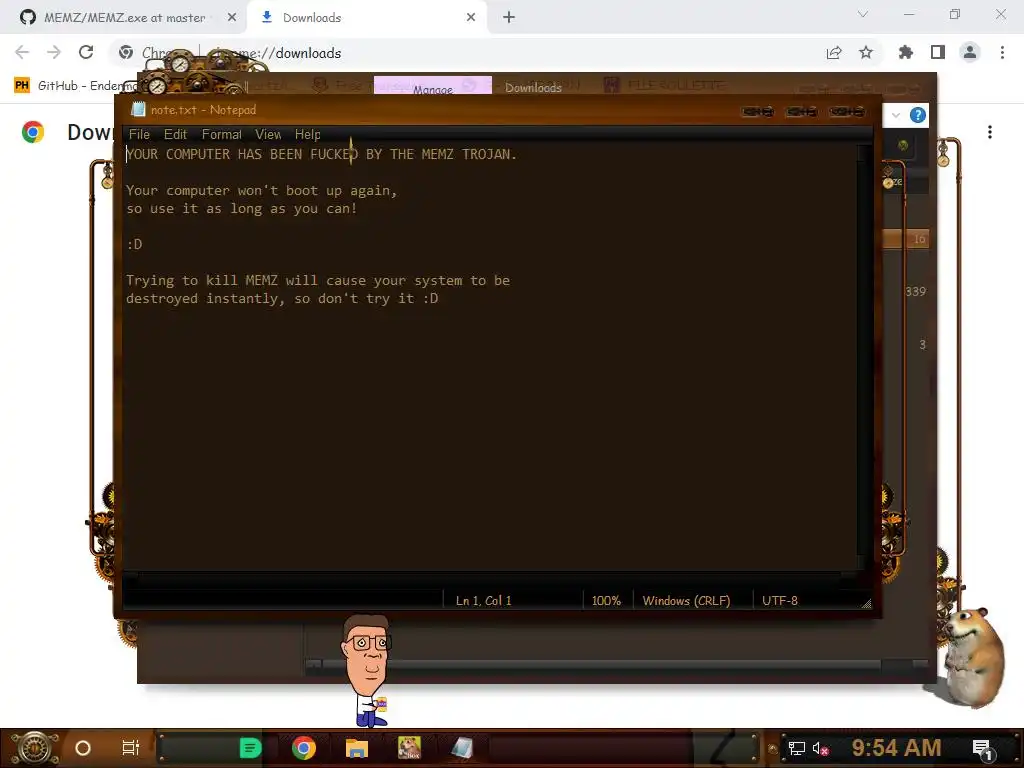1024x768 pixels.
Task: Open the Format menu in Notepad
Action: [221, 135]
